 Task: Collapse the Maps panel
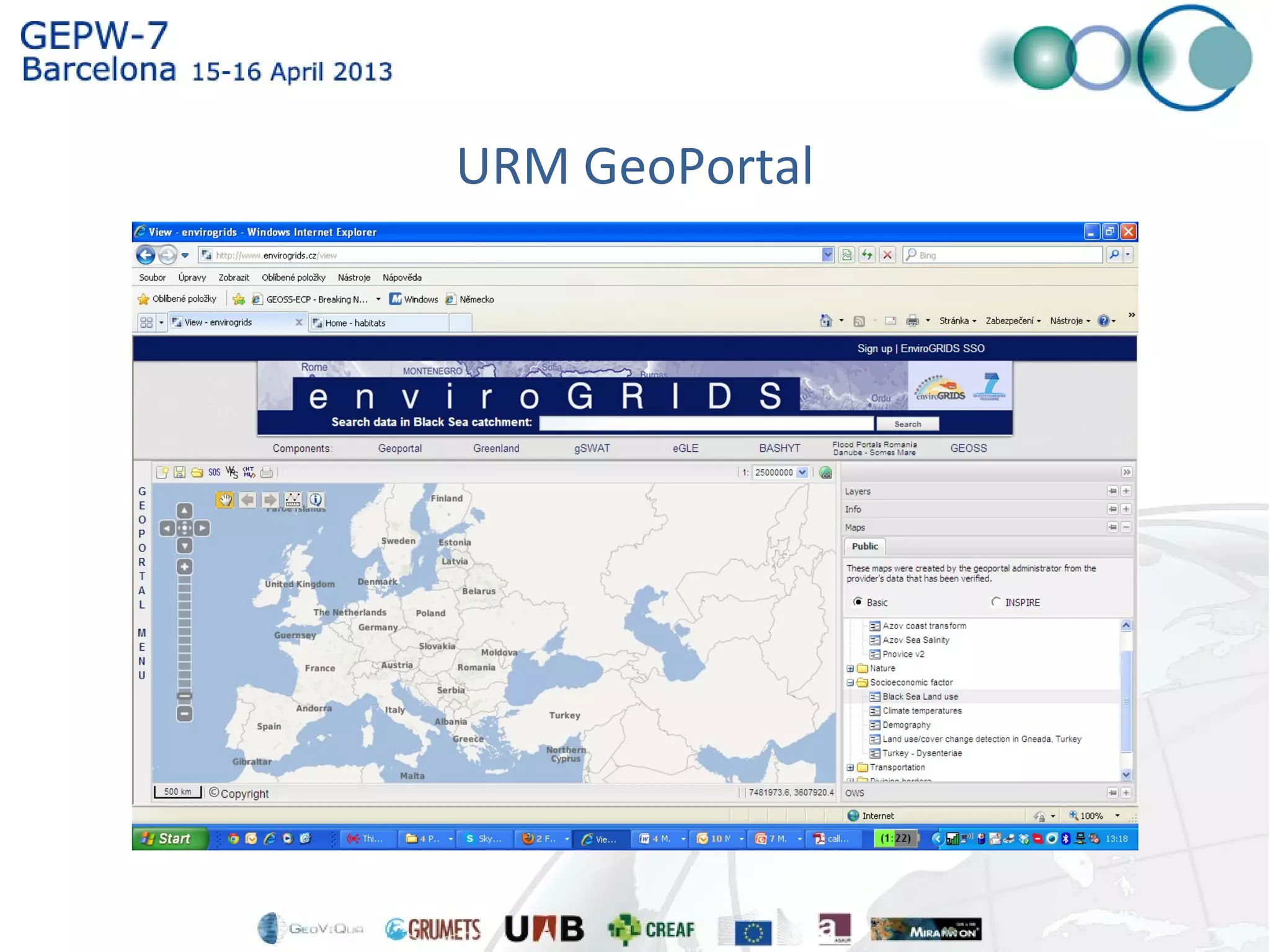pos(1126,527)
